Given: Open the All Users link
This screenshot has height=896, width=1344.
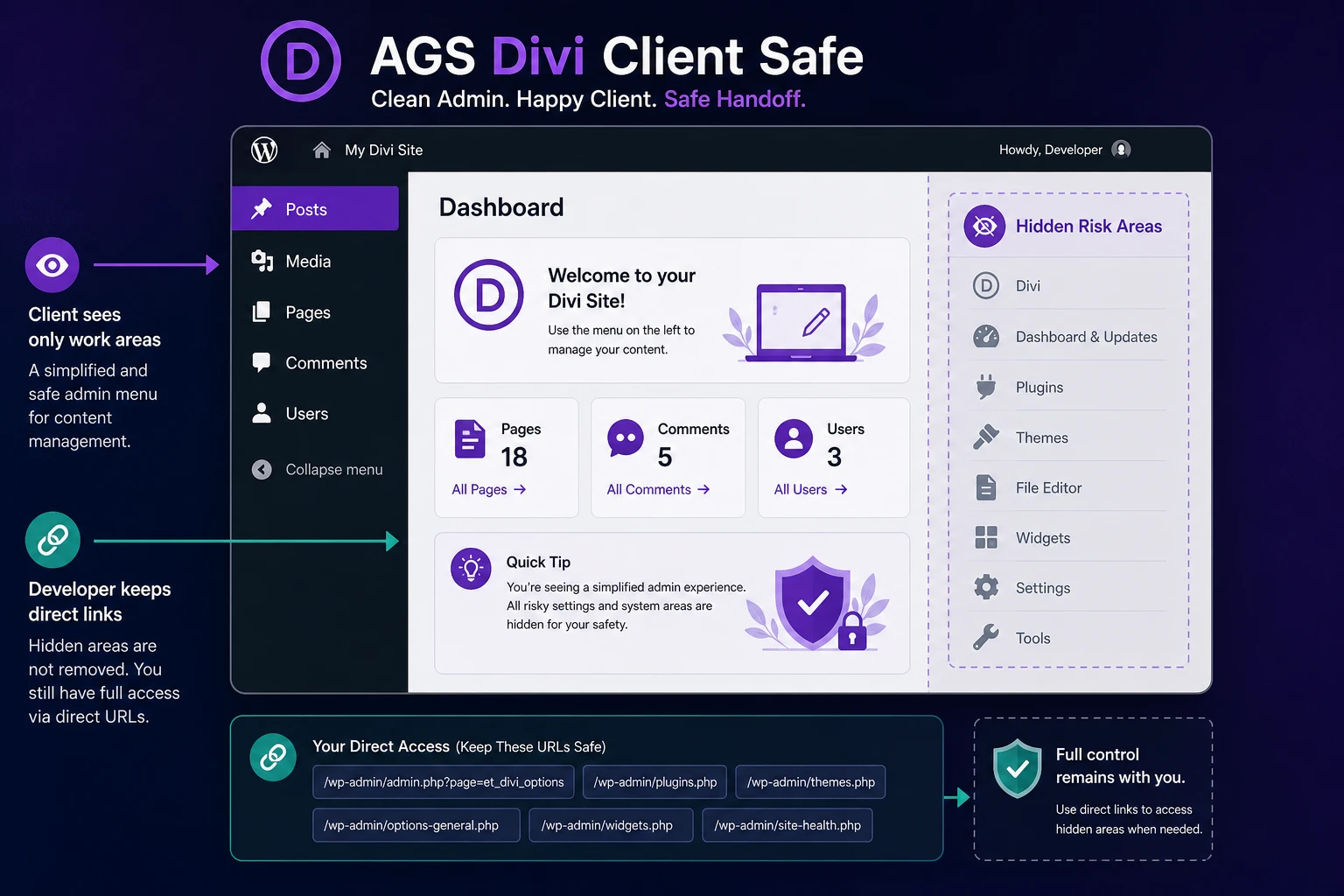Looking at the screenshot, I should click(x=810, y=489).
